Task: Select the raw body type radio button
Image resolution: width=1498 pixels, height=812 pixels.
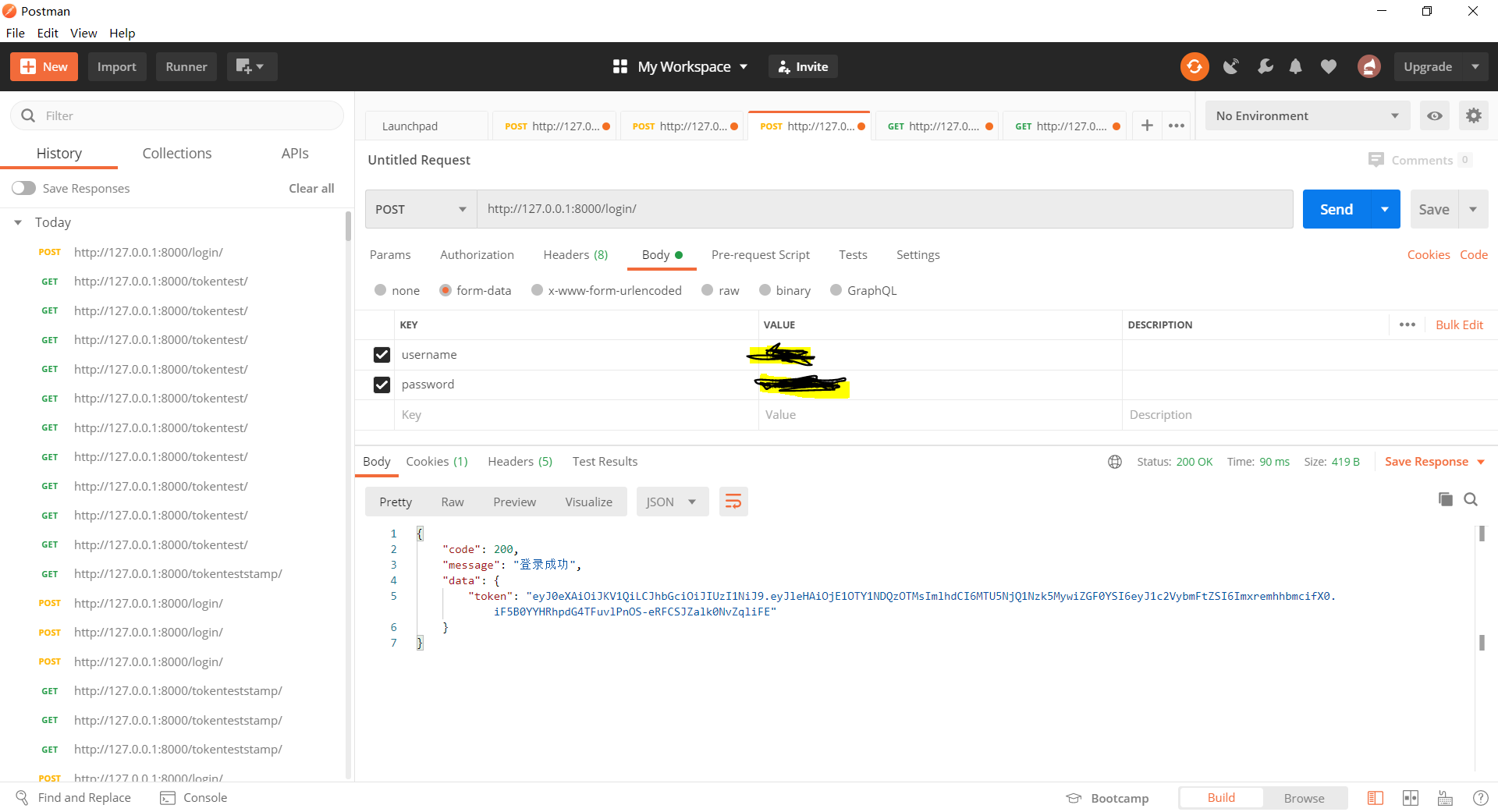Action: coord(708,290)
